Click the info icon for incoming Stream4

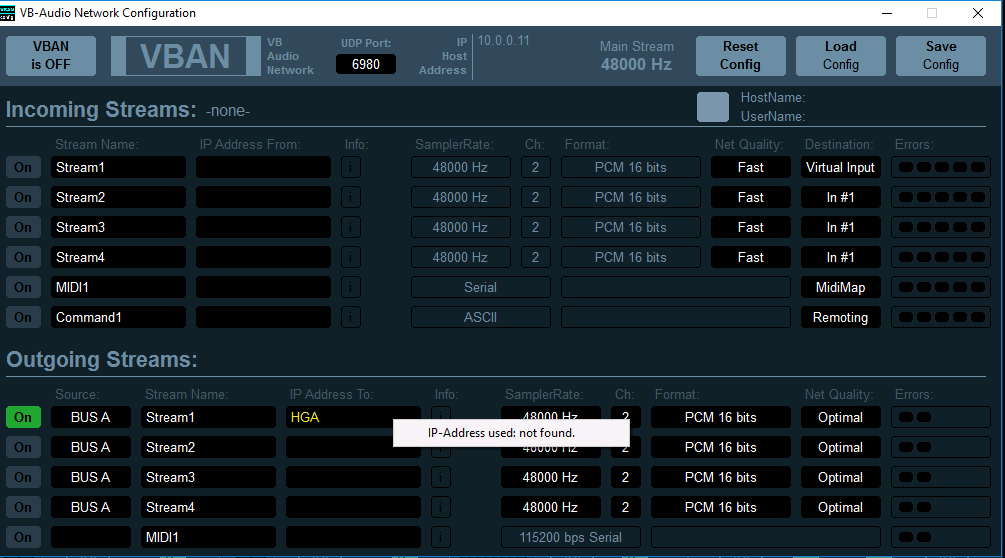(351, 258)
